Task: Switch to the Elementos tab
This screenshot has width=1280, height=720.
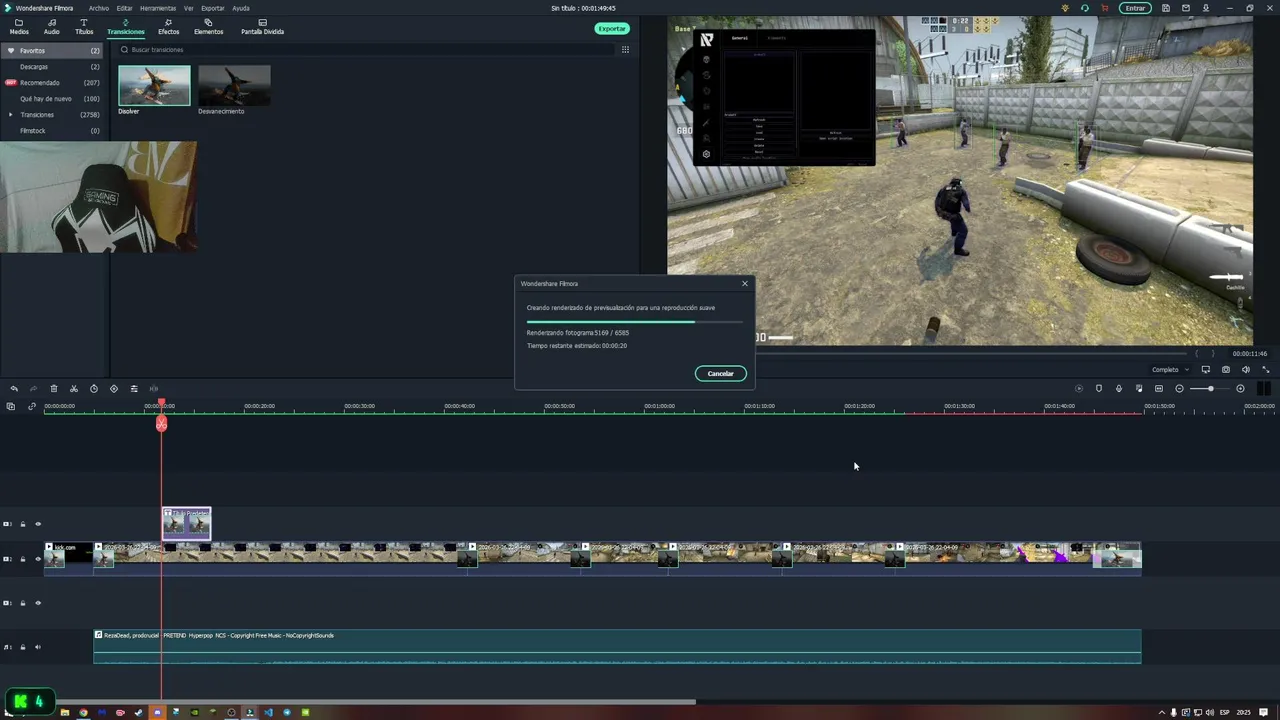Action: tap(208, 26)
